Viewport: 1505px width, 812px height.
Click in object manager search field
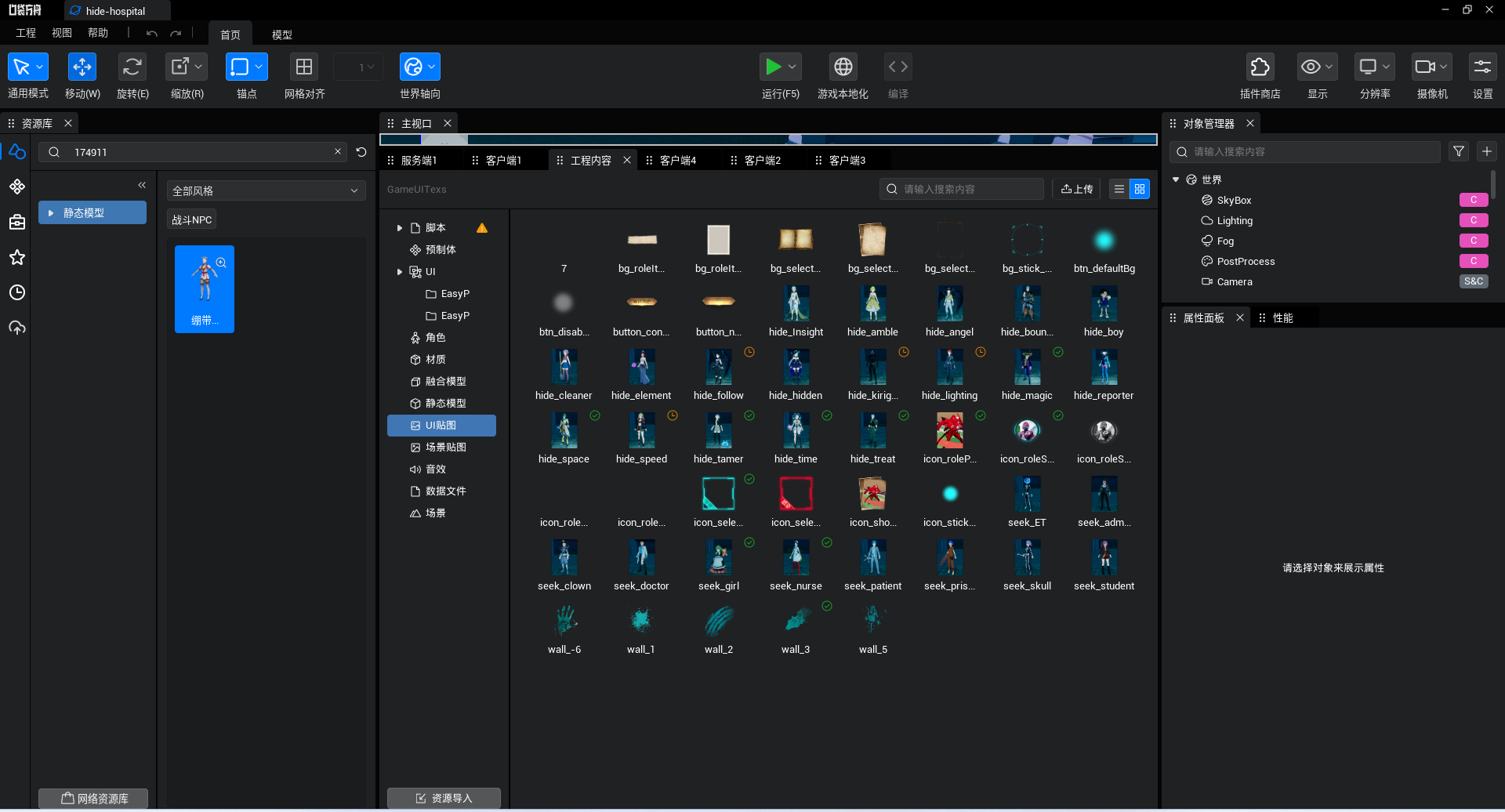pos(1305,151)
